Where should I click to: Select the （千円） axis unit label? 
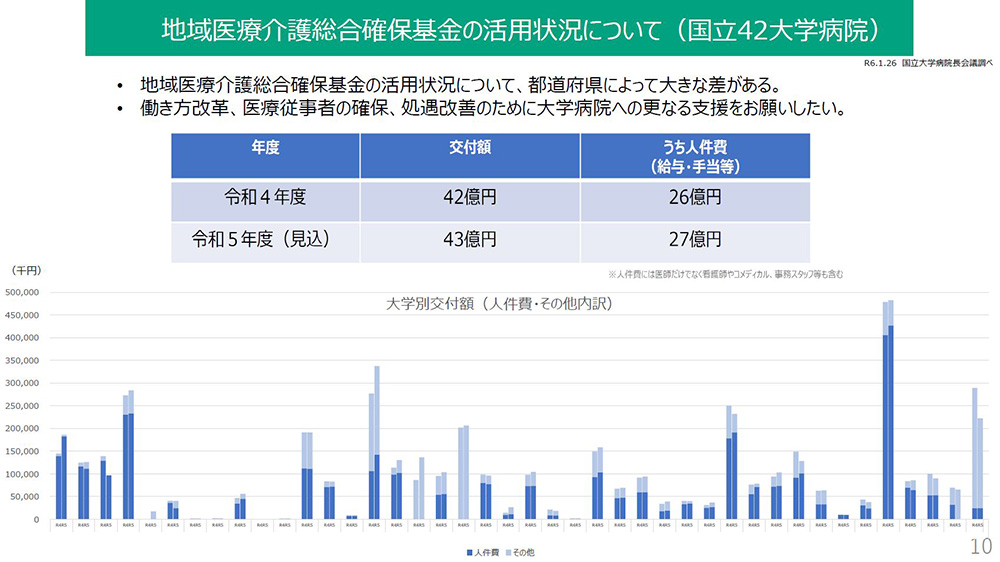[x=25, y=271]
